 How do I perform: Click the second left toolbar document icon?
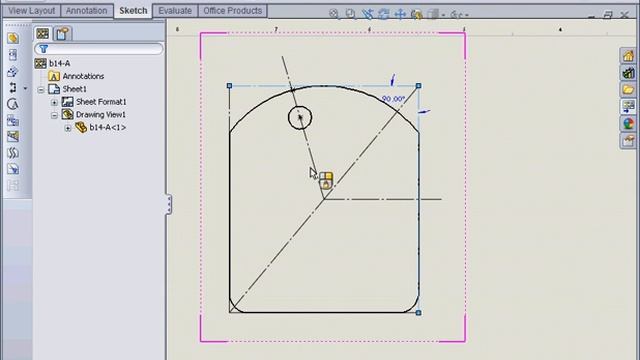pos(13,55)
